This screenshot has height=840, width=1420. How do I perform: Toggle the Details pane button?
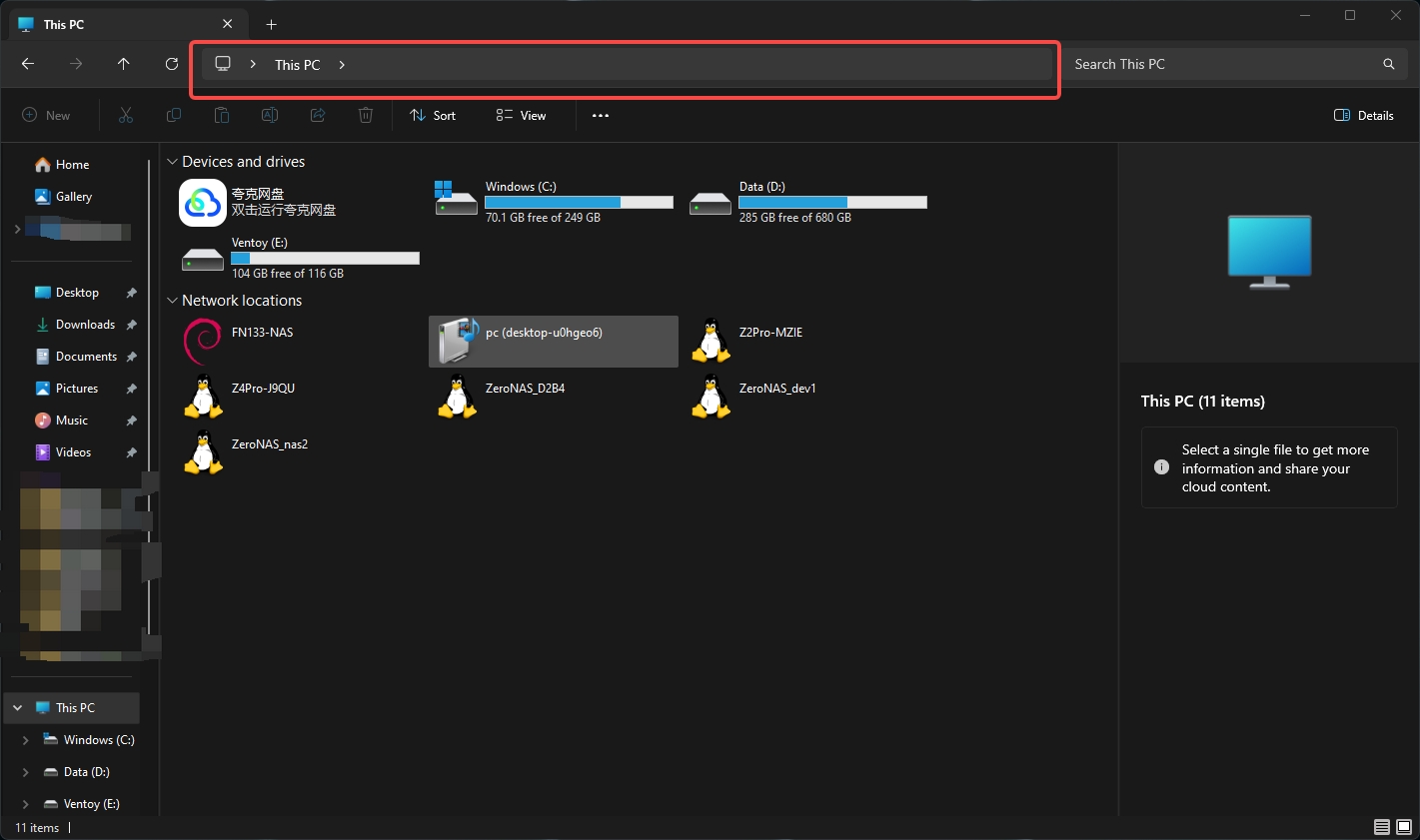coord(1364,116)
